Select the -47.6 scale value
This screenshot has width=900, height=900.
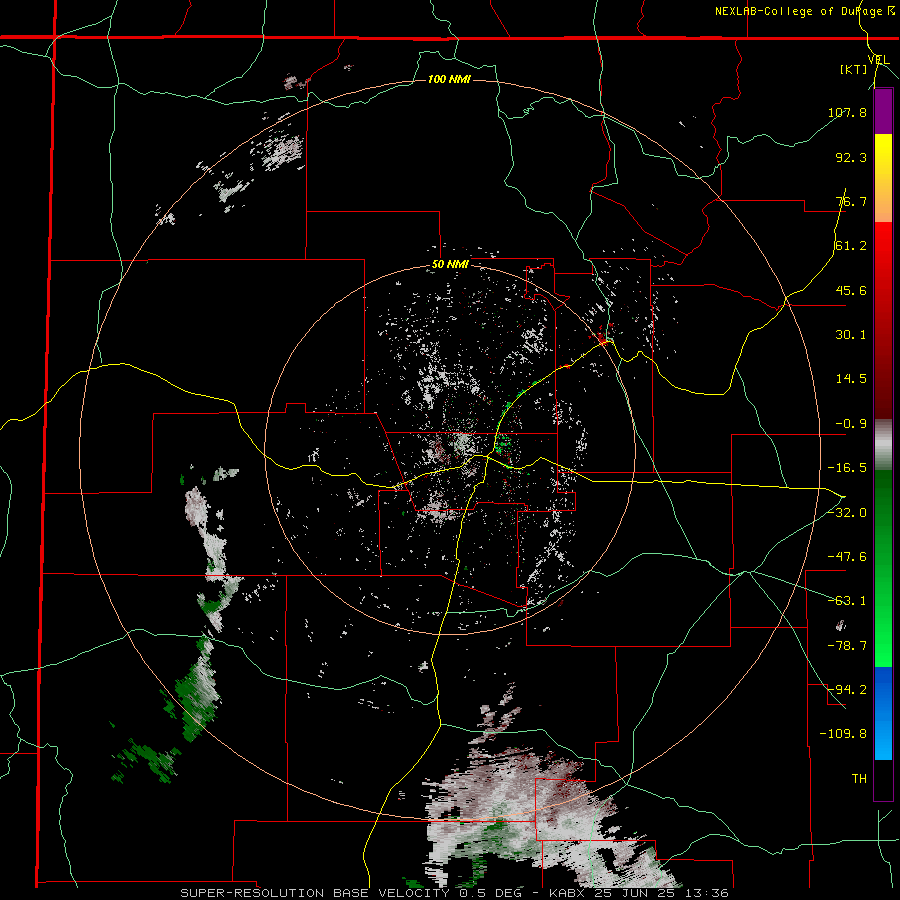(x=847, y=557)
